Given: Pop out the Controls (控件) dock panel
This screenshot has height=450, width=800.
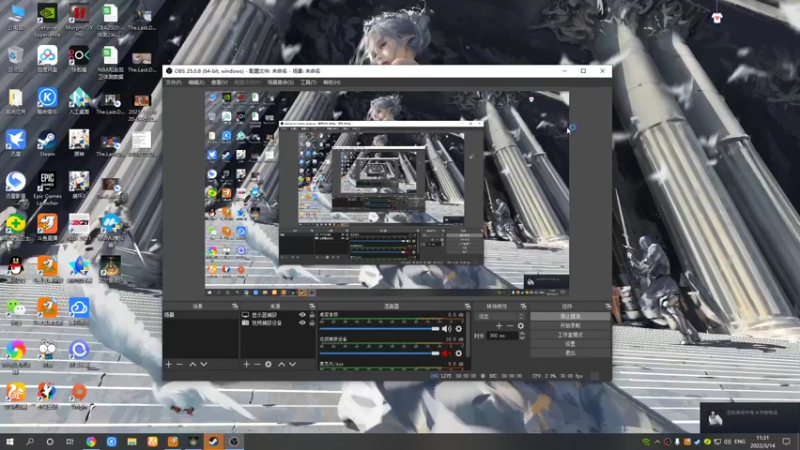Looking at the screenshot, I should (x=608, y=306).
